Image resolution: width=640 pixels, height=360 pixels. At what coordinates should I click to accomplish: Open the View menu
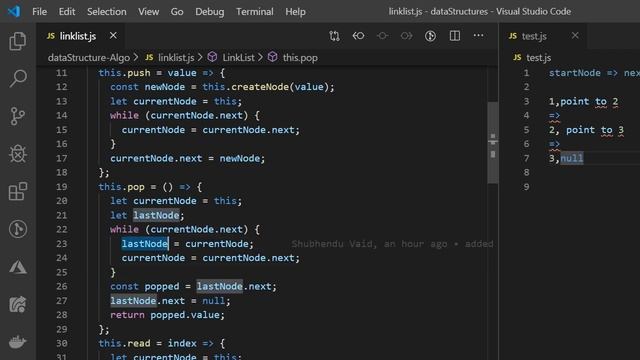(x=149, y=11)
